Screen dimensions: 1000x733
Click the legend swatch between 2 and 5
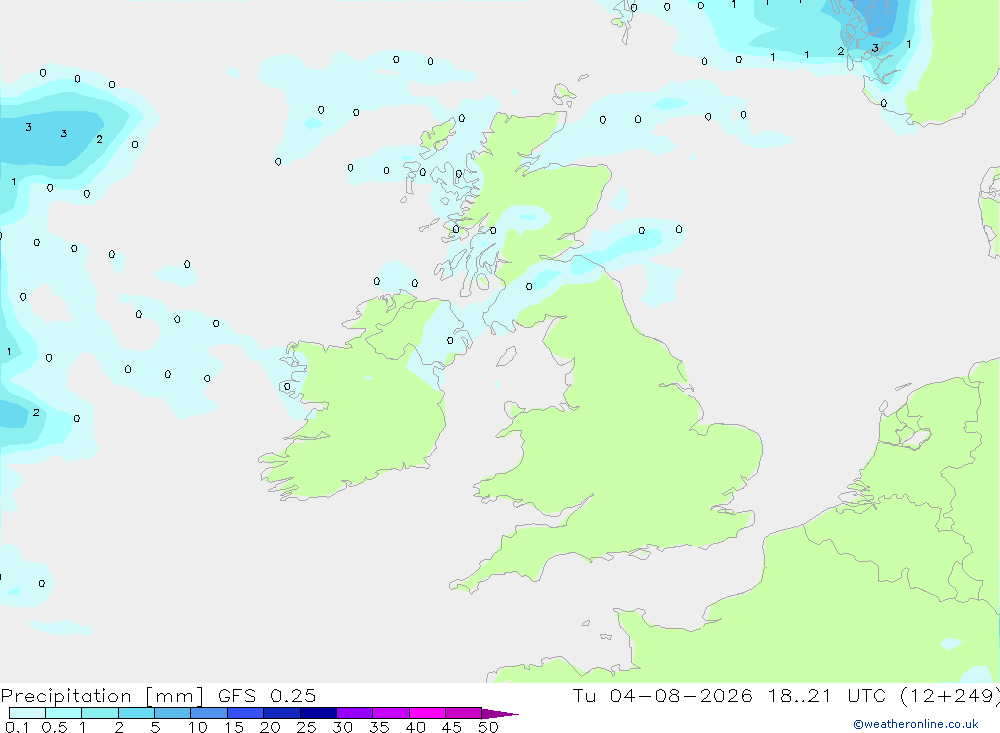point(136,713)
